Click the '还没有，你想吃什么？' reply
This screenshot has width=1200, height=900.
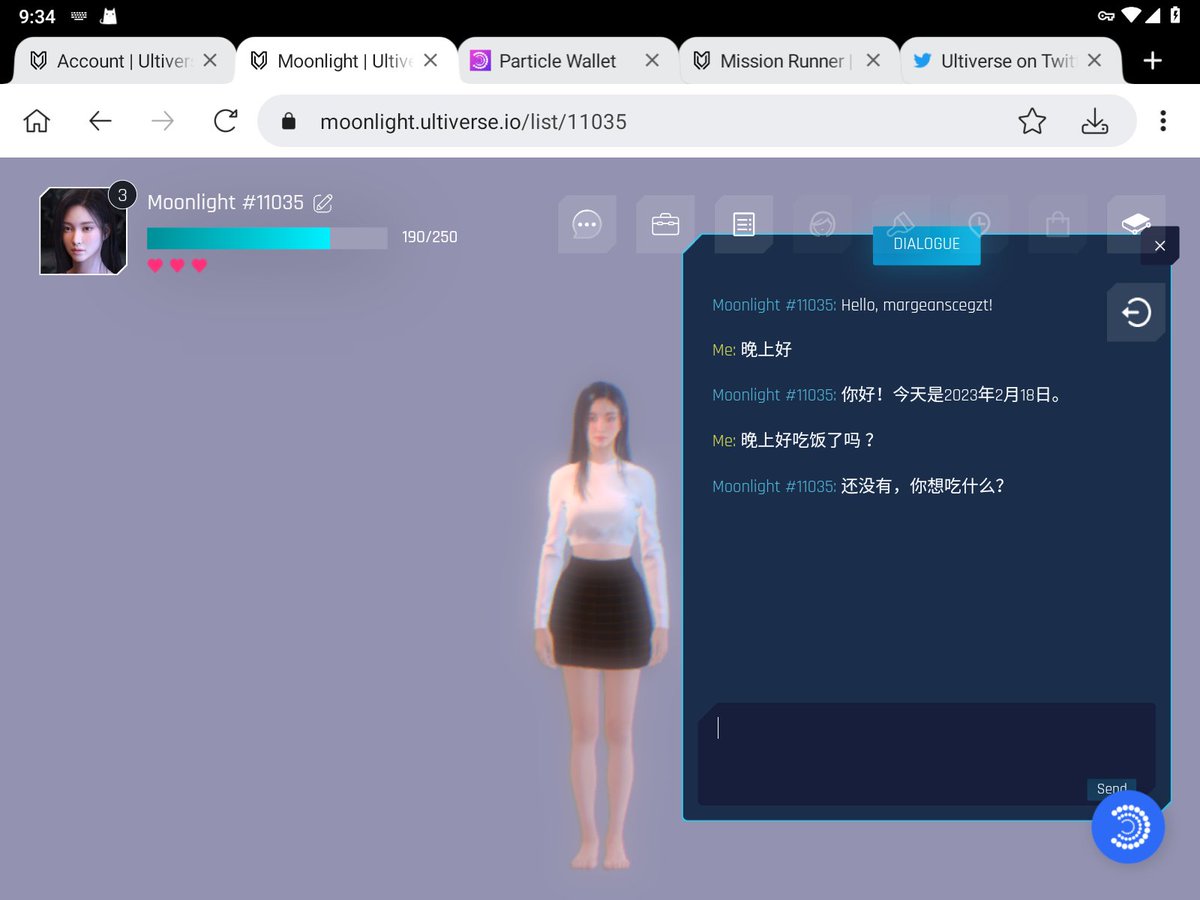pyautogui.click(x=923, y=486)
